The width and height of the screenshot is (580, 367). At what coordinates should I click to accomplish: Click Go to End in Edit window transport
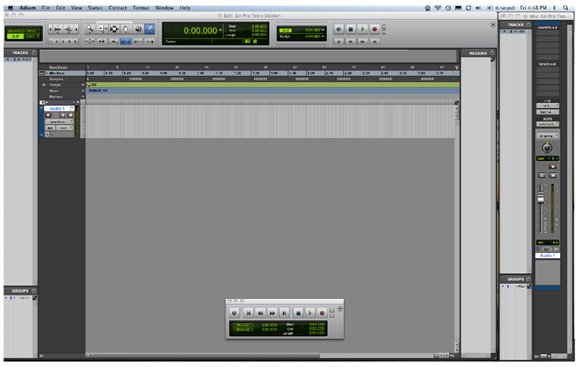click(374, 41)
